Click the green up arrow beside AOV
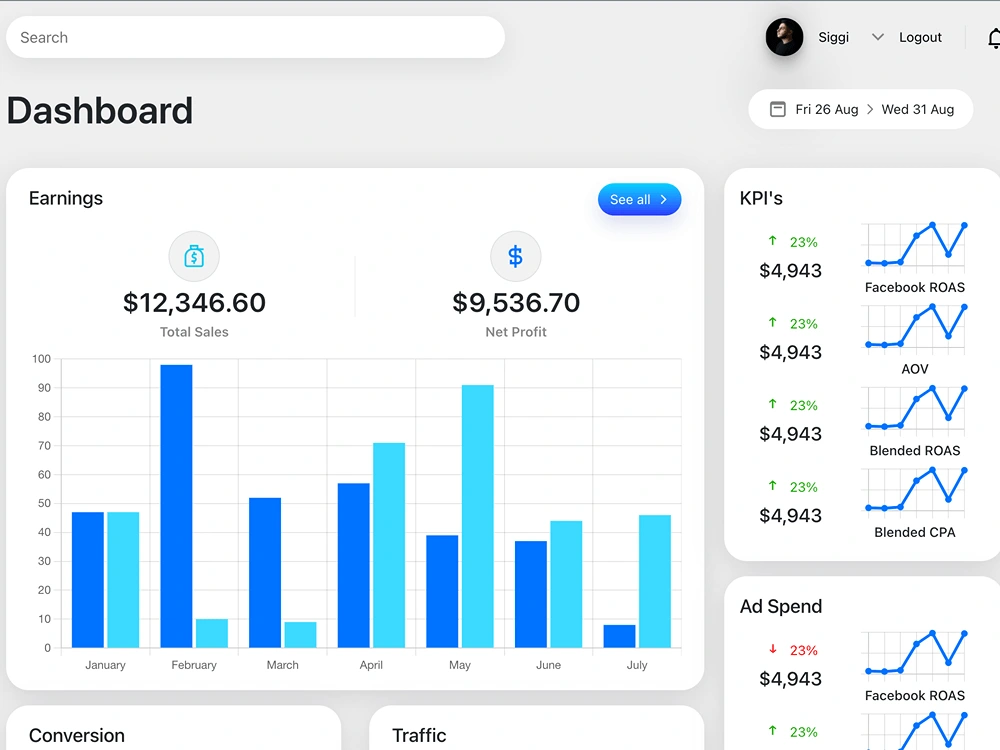The width and height of the screenshot is (1000, 750). [x=772, y=322]
